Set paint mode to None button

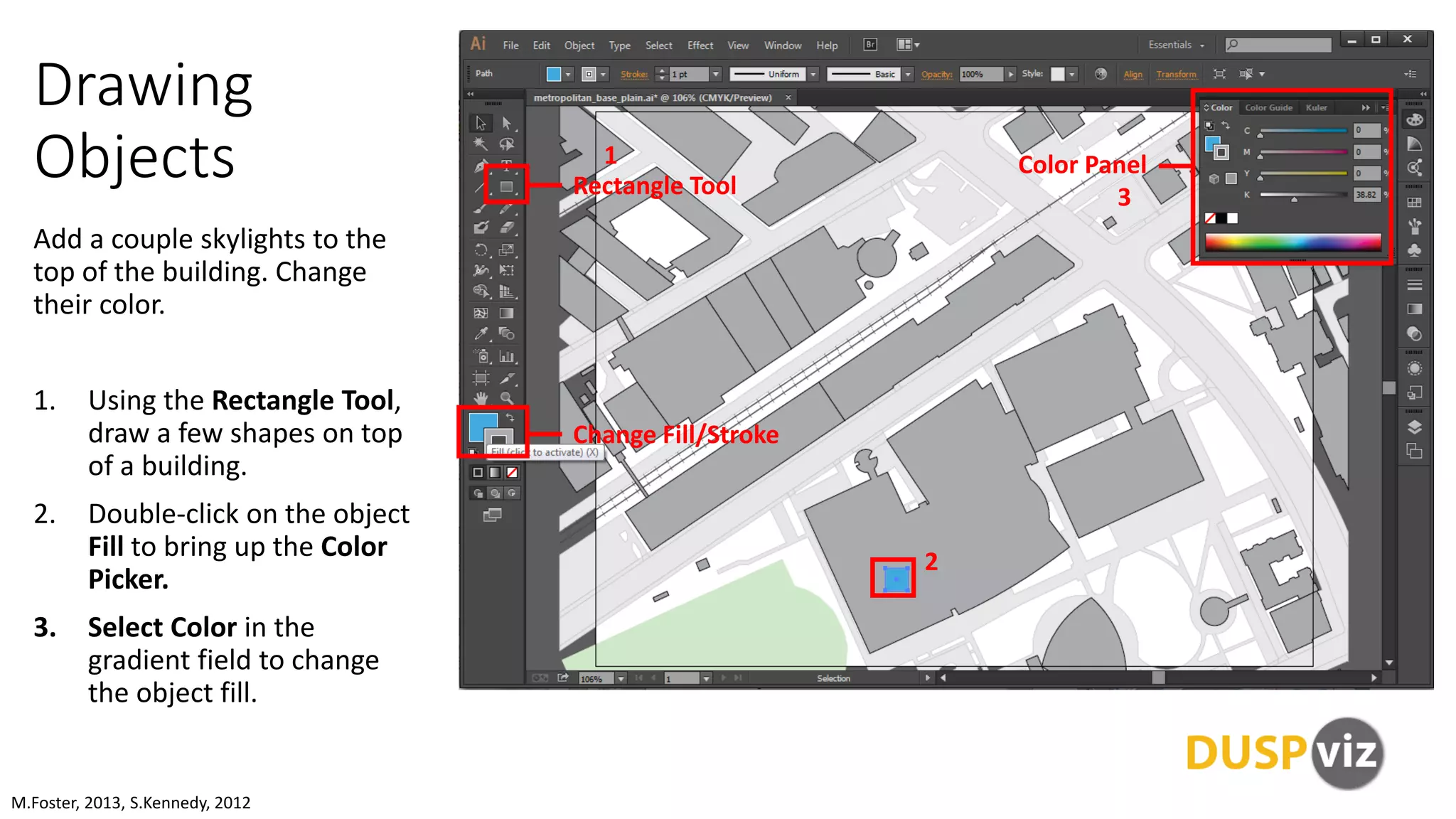512,473
